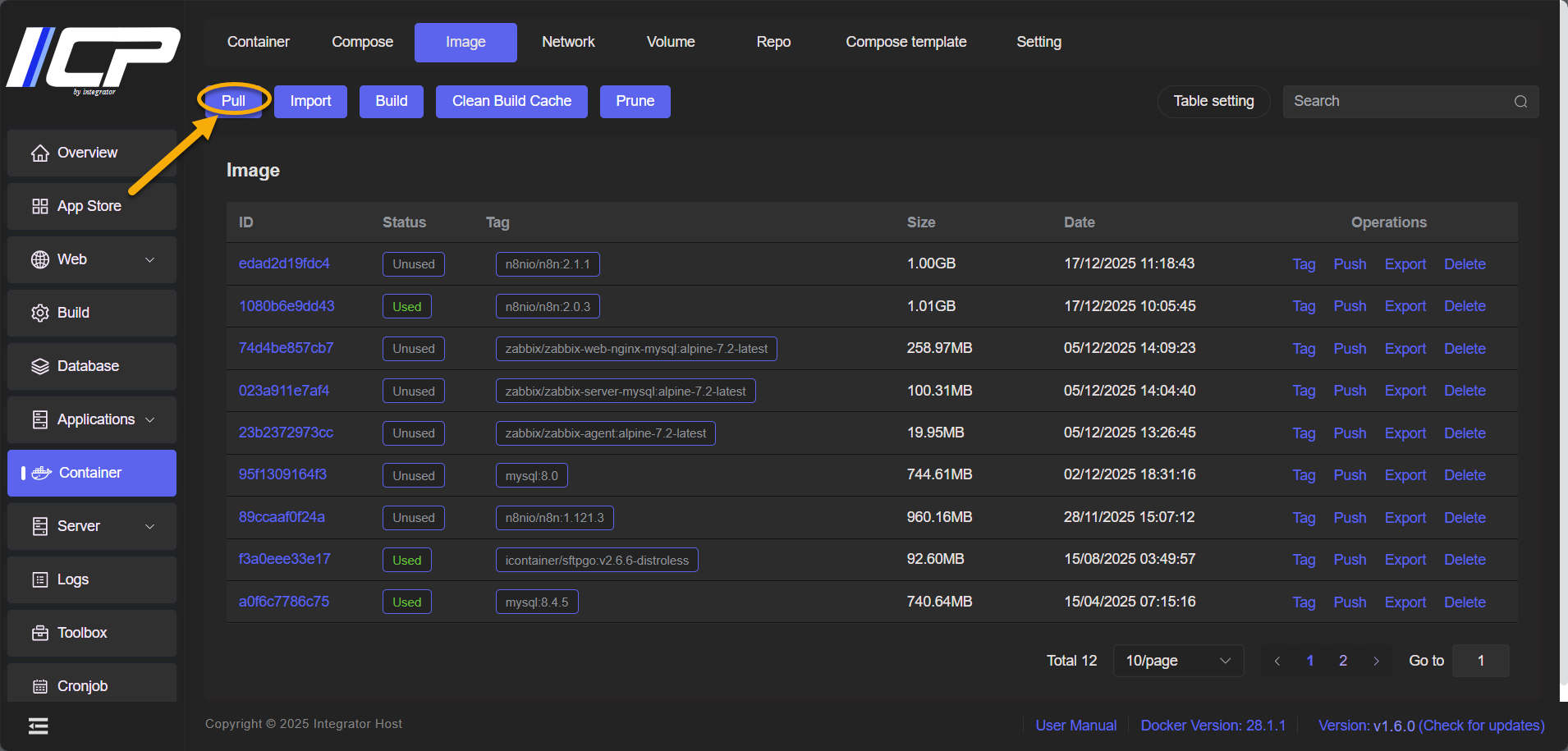
Task: Expand the Server submenu chevron
Action: tap(149, 526)
